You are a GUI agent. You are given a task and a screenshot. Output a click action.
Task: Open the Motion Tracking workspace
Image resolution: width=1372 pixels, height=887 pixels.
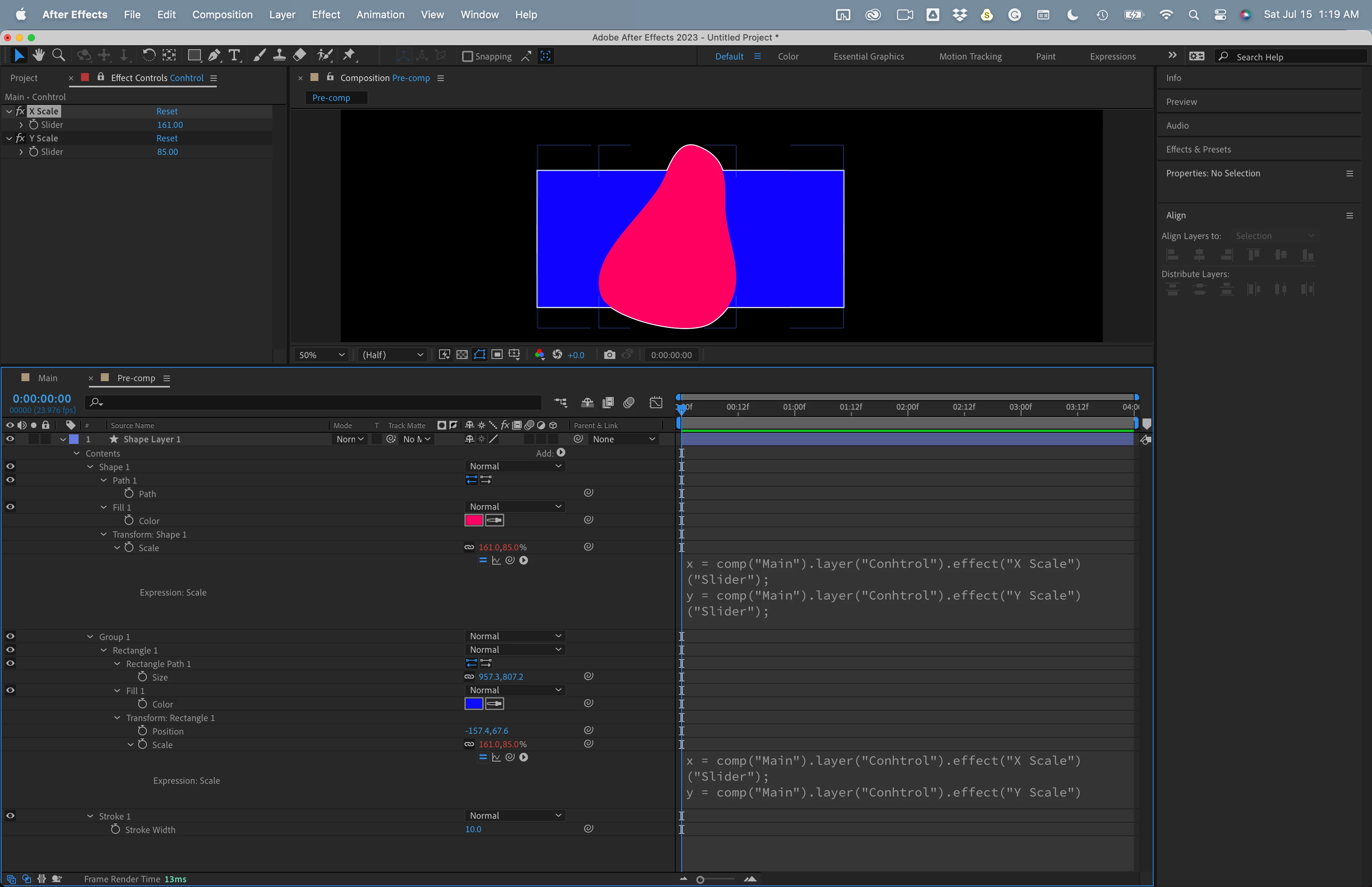click(x=970, y=56)
